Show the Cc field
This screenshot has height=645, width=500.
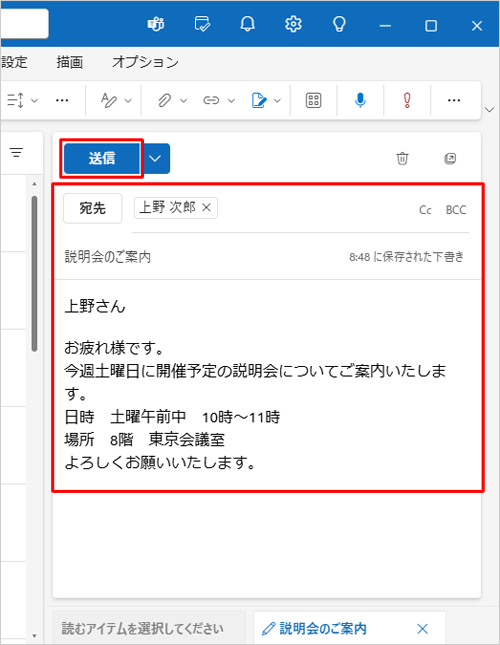425,210
